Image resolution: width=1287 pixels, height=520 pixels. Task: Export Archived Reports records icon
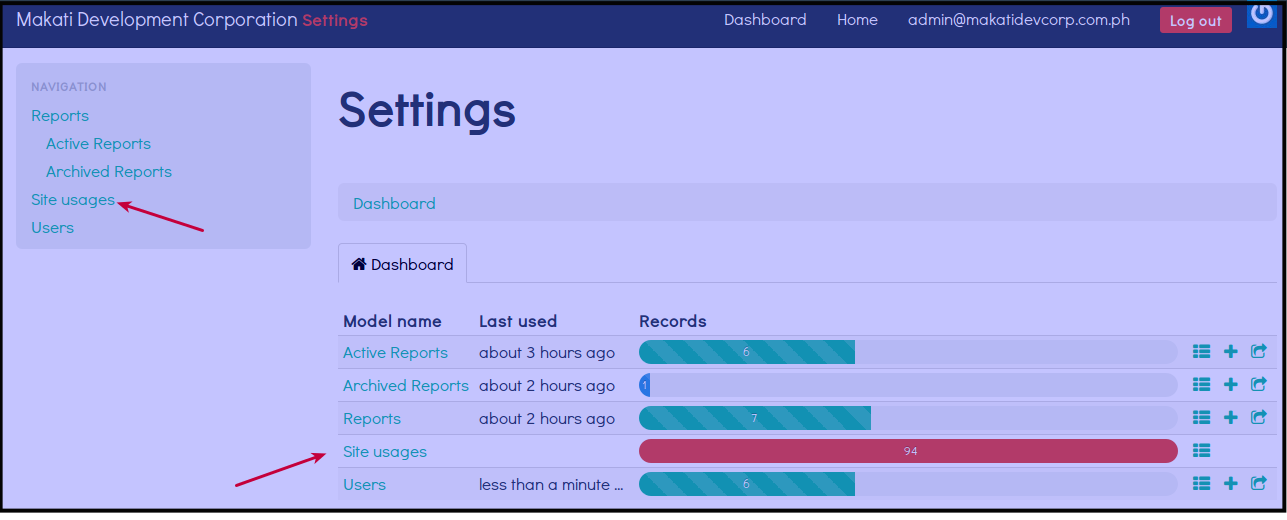pyautogui.click(x=1259, y=385)
